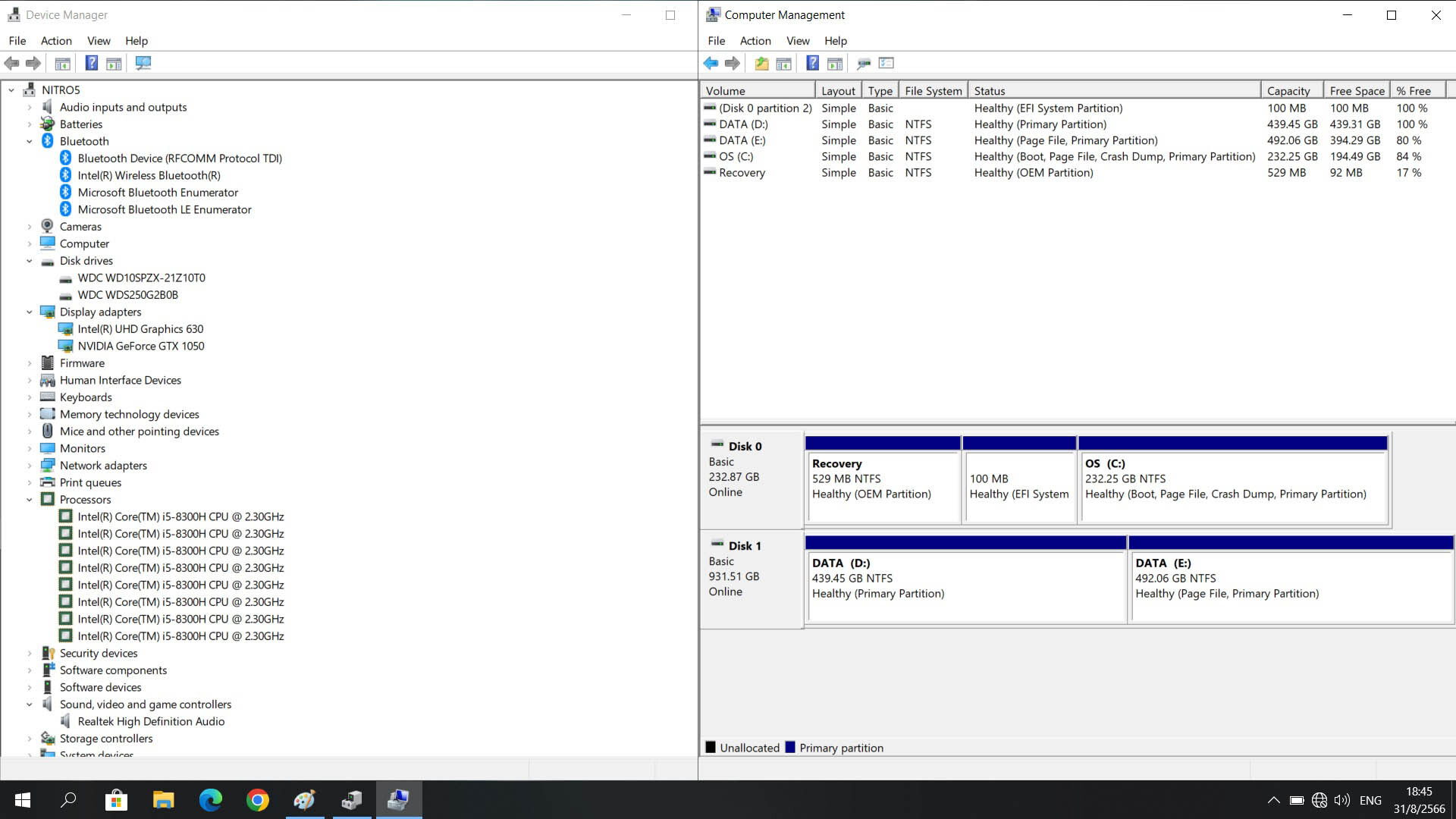Expand the Keyboards category
The width and height of the screenshot is (1456, 819).
pos(30,397)
